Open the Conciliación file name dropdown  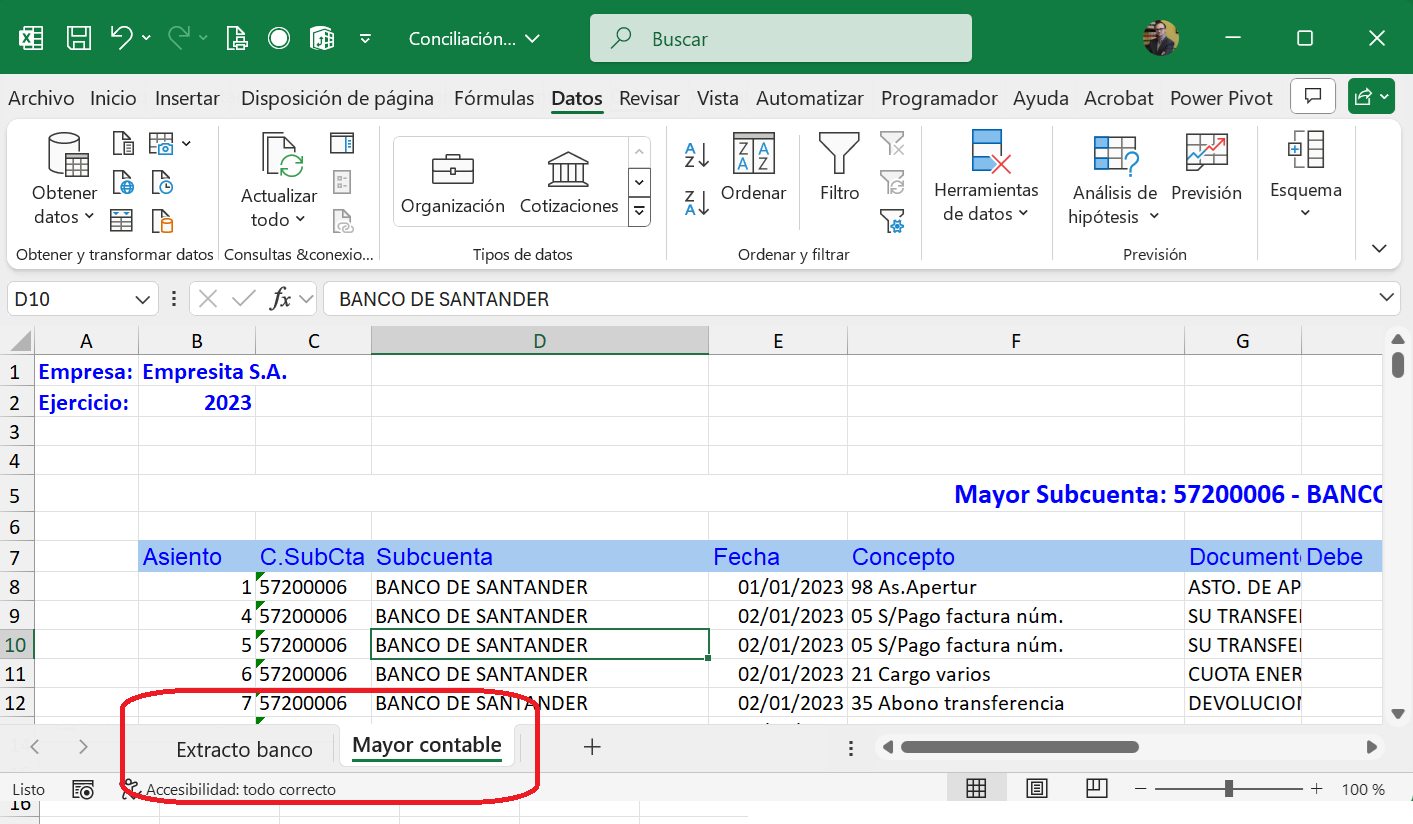[x=474, y=39]
